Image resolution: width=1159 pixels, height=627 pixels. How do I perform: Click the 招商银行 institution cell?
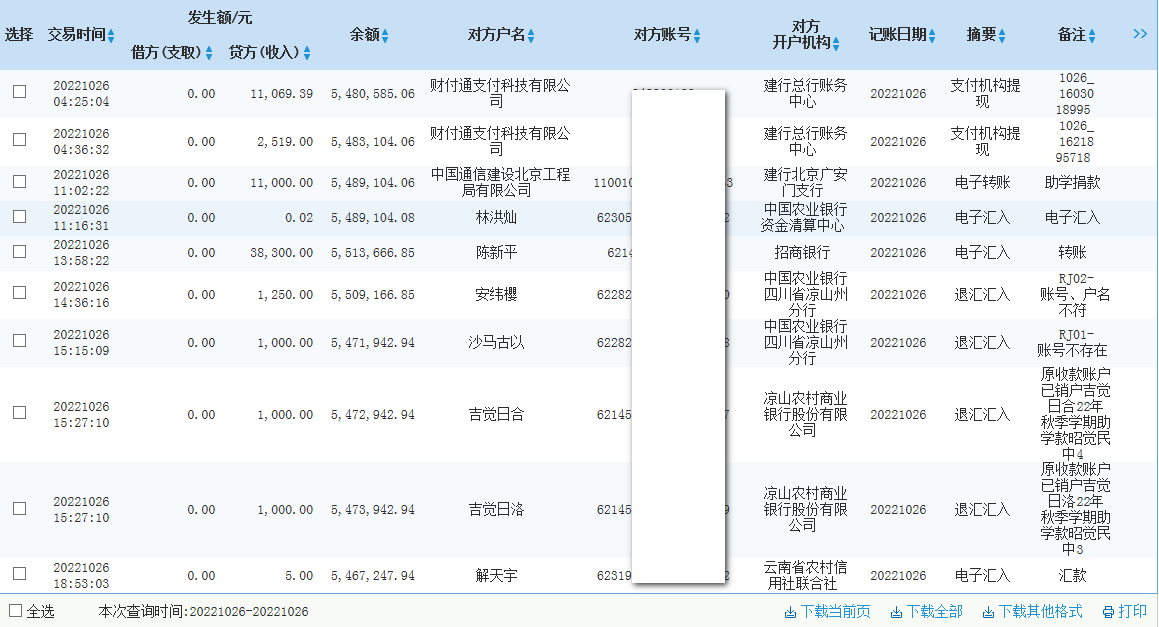coord(802,253)
